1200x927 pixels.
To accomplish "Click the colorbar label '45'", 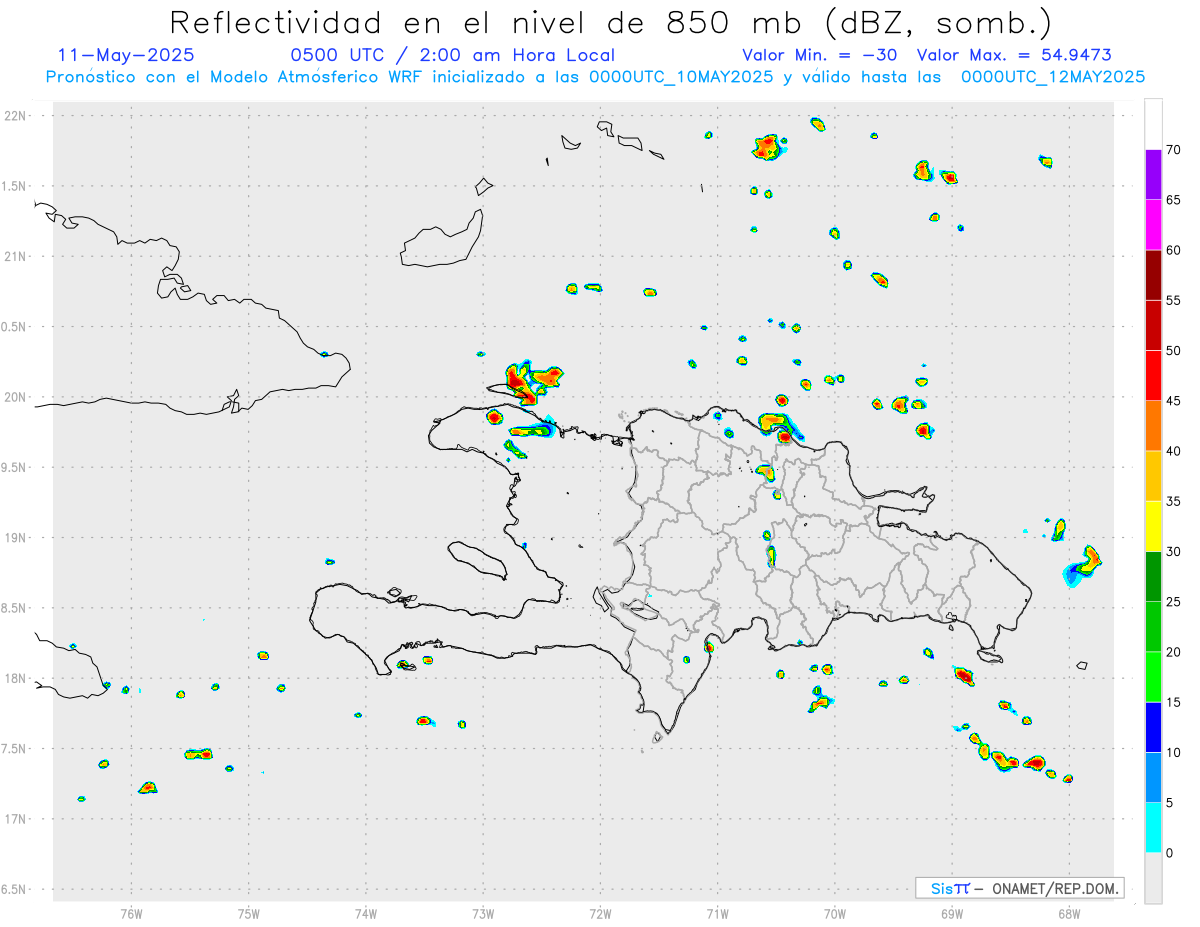I will pyautogui.click(x=1175, y=401).
